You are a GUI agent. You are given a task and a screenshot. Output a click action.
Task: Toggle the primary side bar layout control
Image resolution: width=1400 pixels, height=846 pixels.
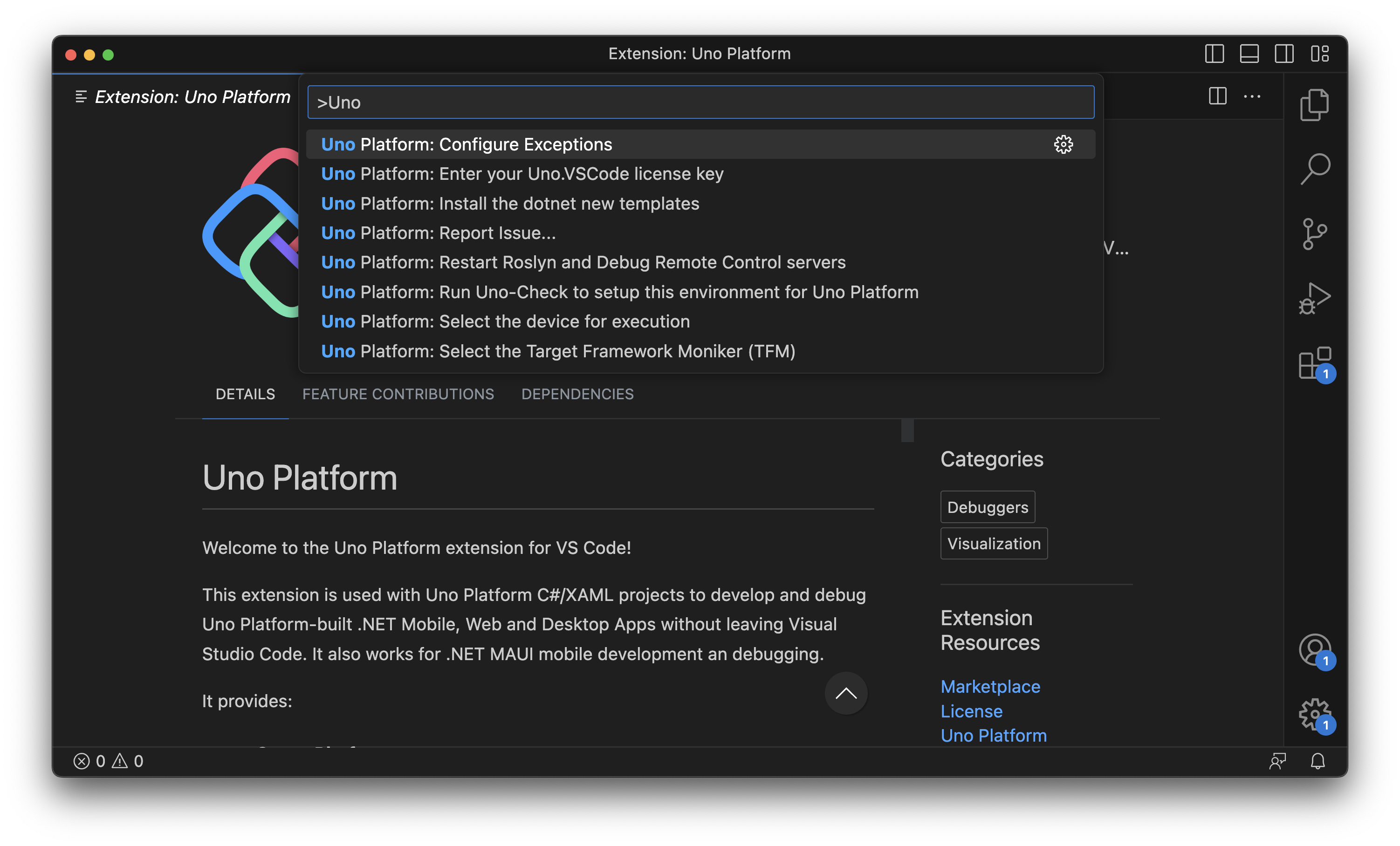click(x=1215, y=54)
